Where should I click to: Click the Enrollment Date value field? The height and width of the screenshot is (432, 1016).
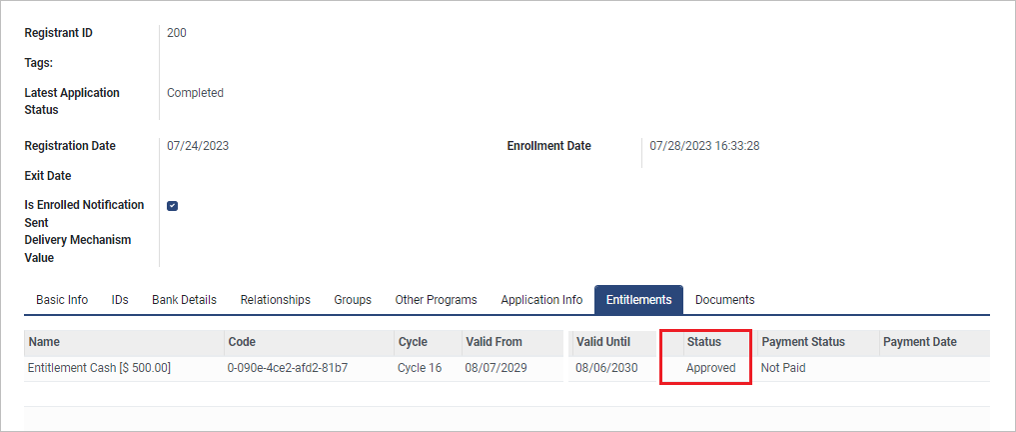704,146
